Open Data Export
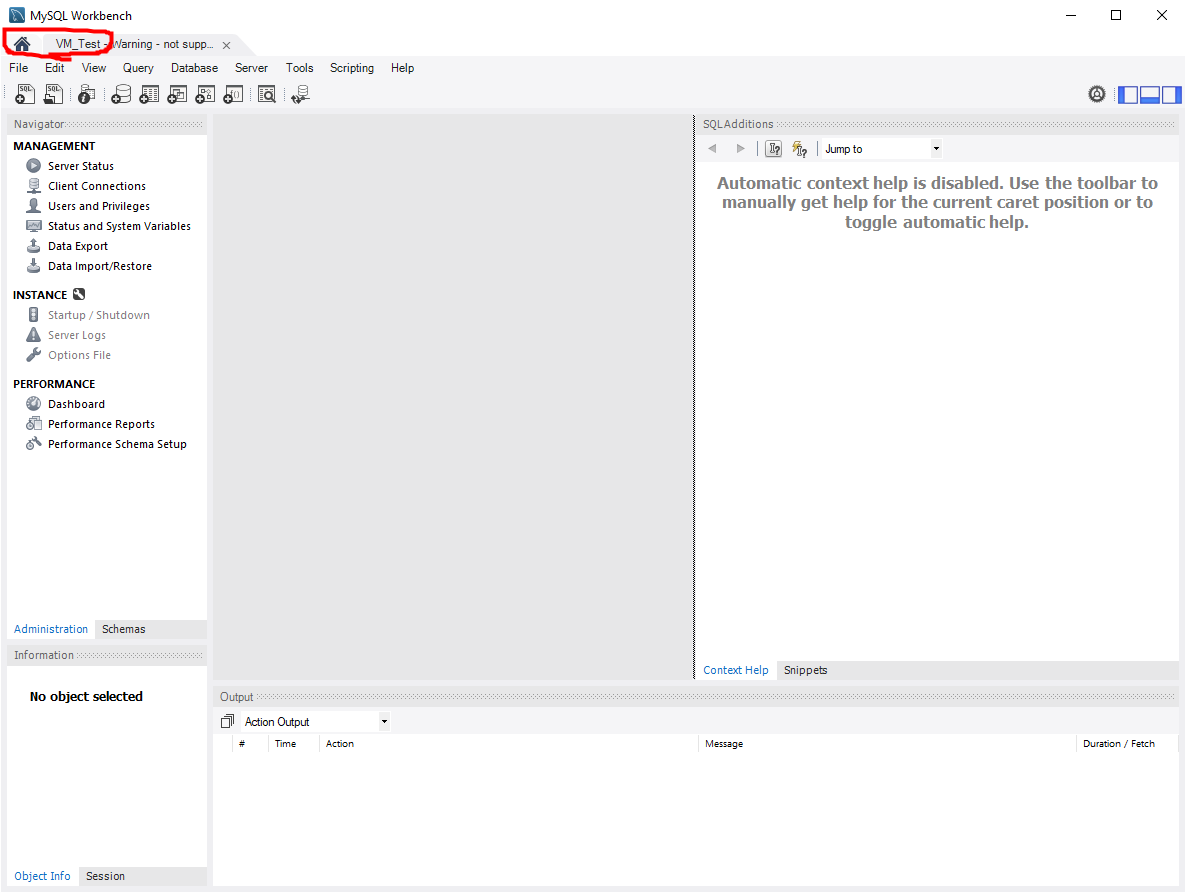 coord(78,246)
